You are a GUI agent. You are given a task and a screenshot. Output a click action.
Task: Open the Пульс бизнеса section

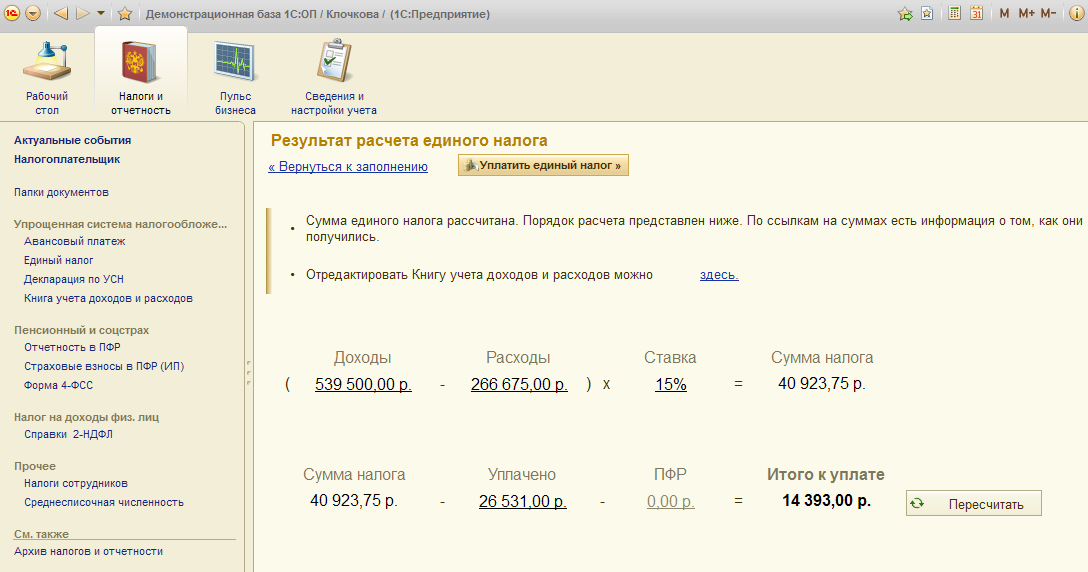(236, 77)
